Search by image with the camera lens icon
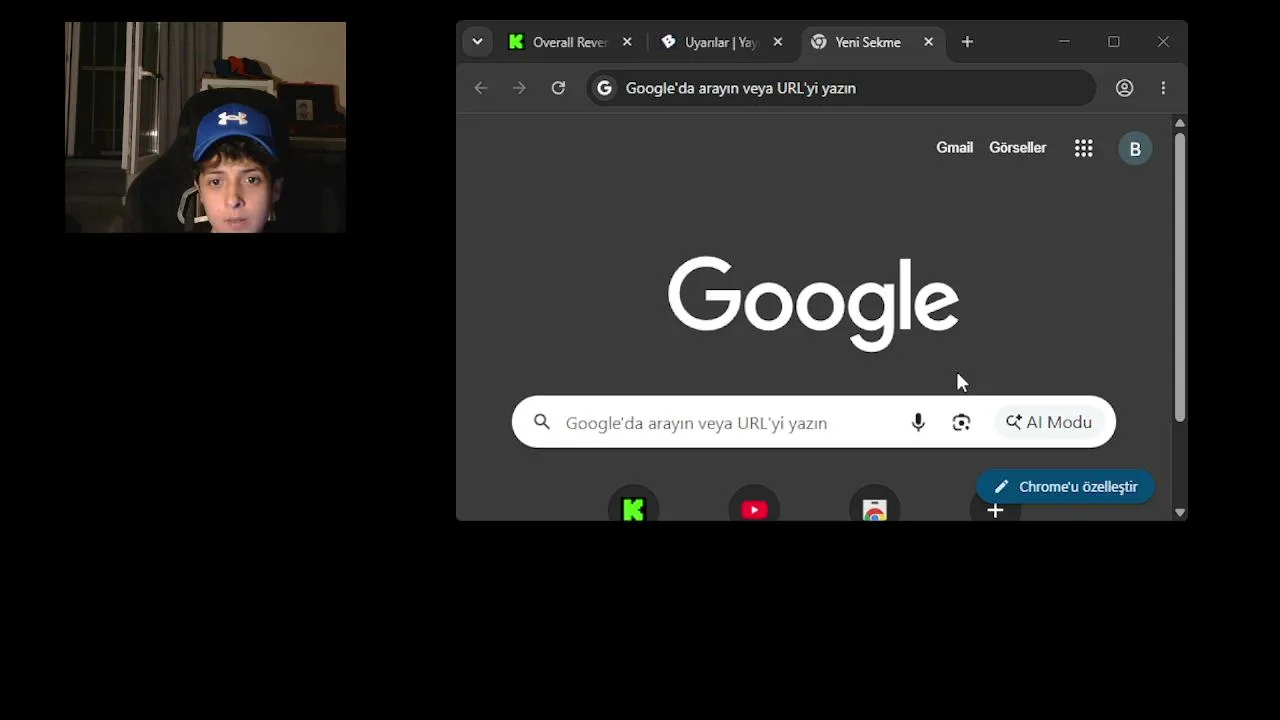Screen dimensions: 1280x720 961,422
